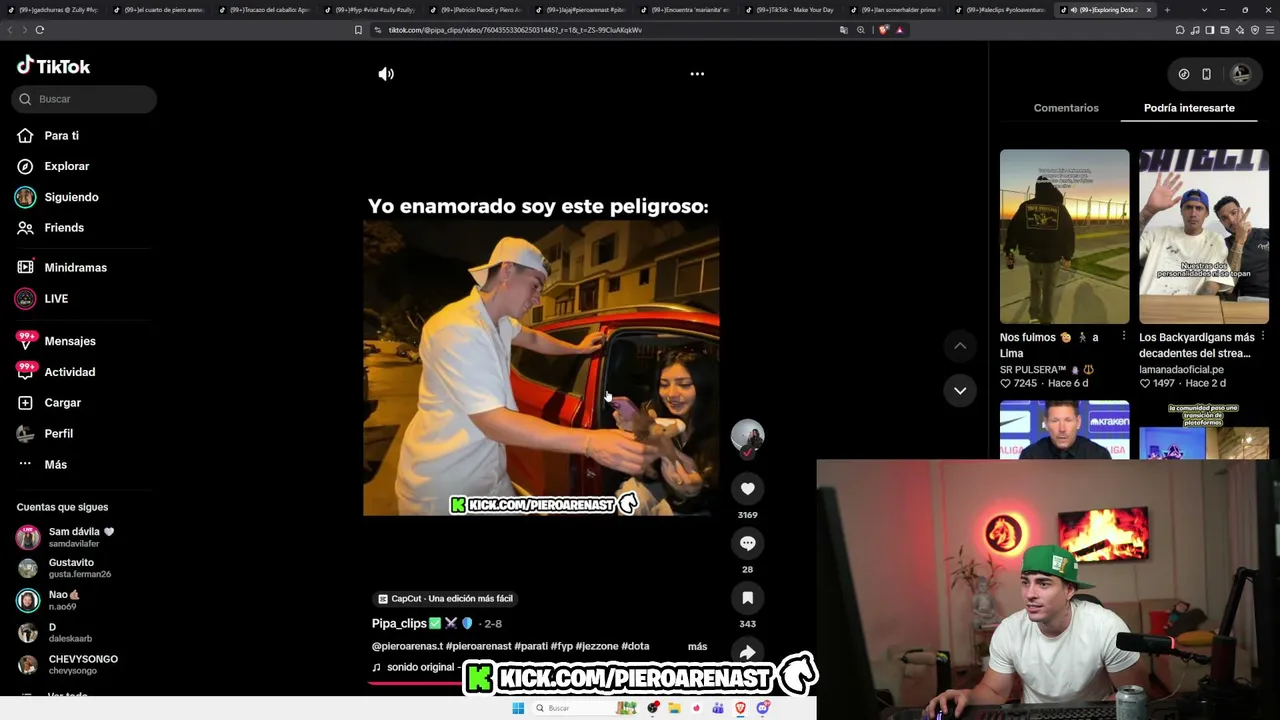
Task: Open Brave browser from the taskbar
Action: tap(740, 708)
